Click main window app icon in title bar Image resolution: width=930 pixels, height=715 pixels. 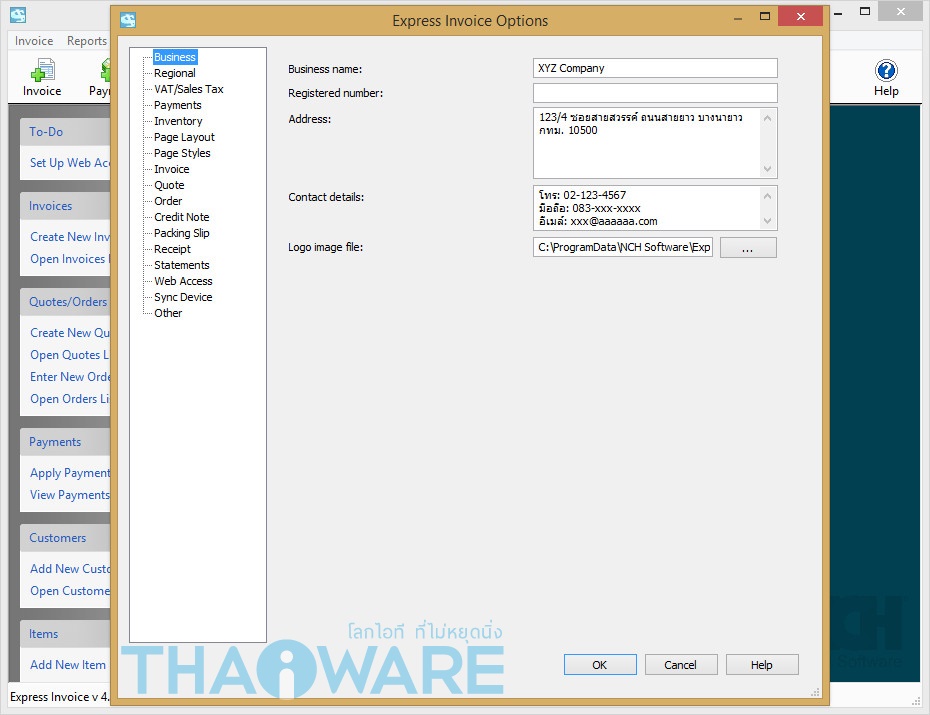tap(18, 15)
